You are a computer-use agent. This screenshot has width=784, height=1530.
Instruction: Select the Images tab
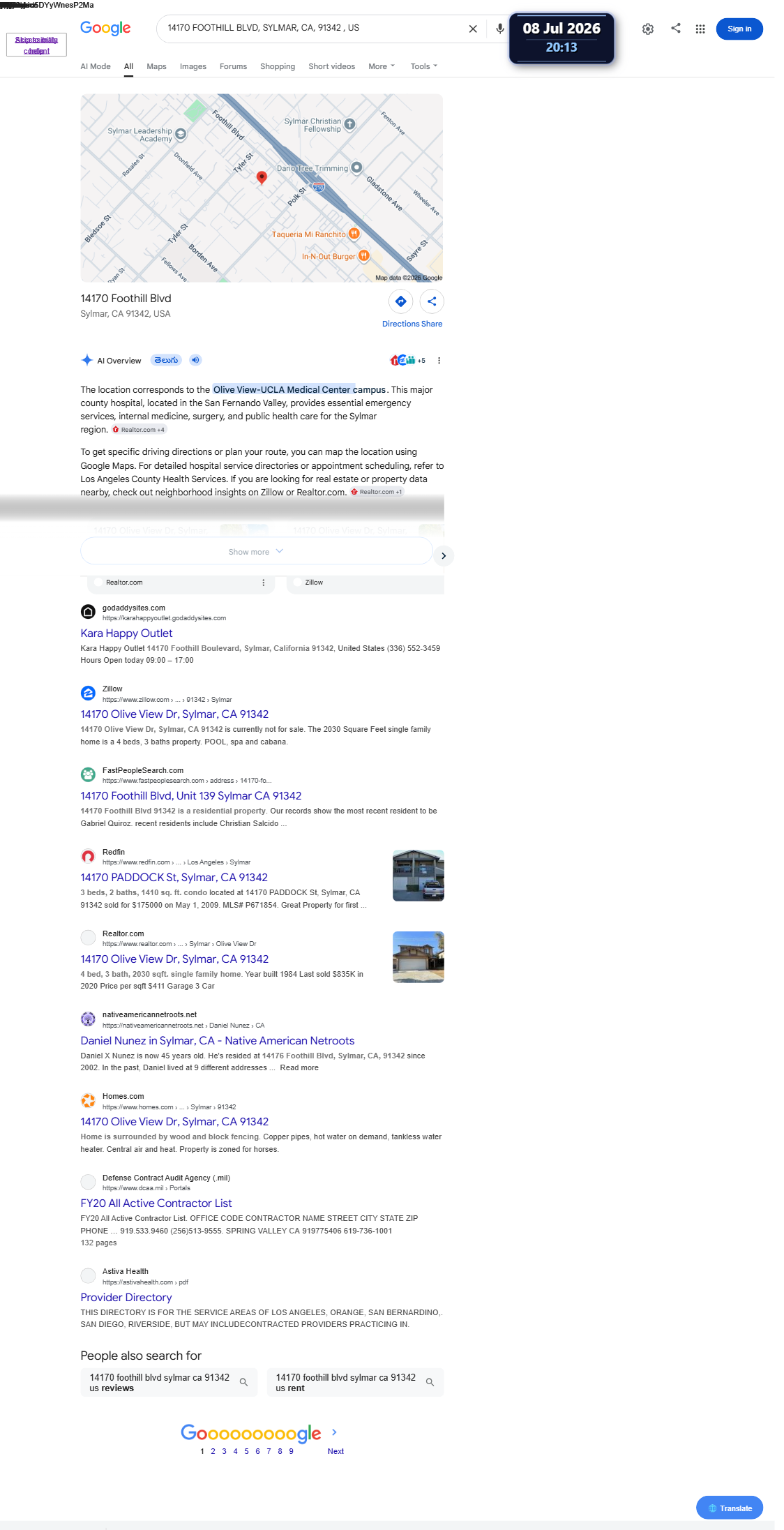point(193,66)
